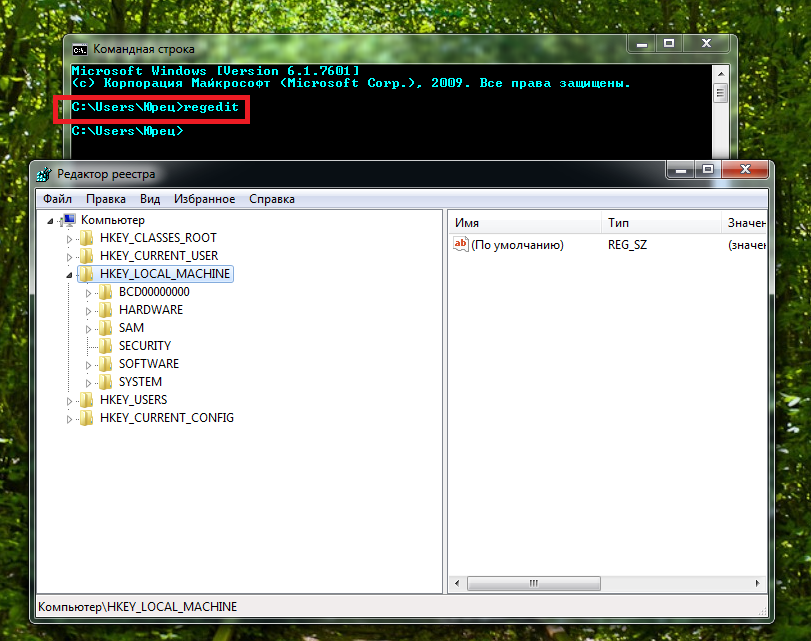
Task: Select the BCD00000000 folder icon
Action: point(105,292)
